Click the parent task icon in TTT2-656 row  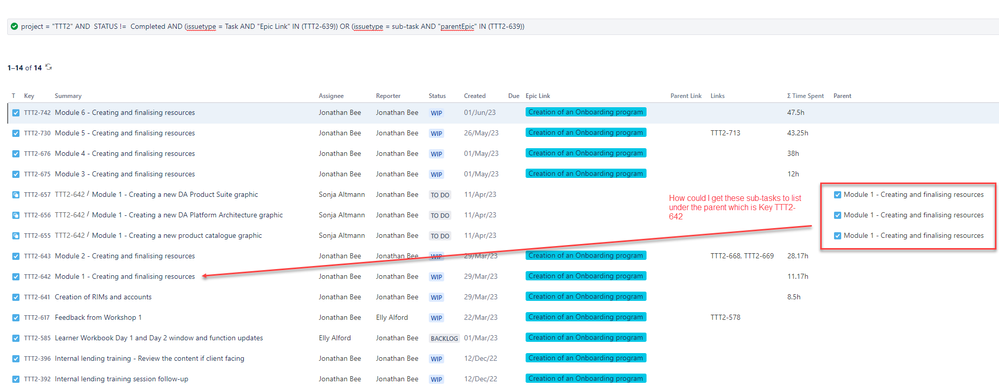point(837,215)
